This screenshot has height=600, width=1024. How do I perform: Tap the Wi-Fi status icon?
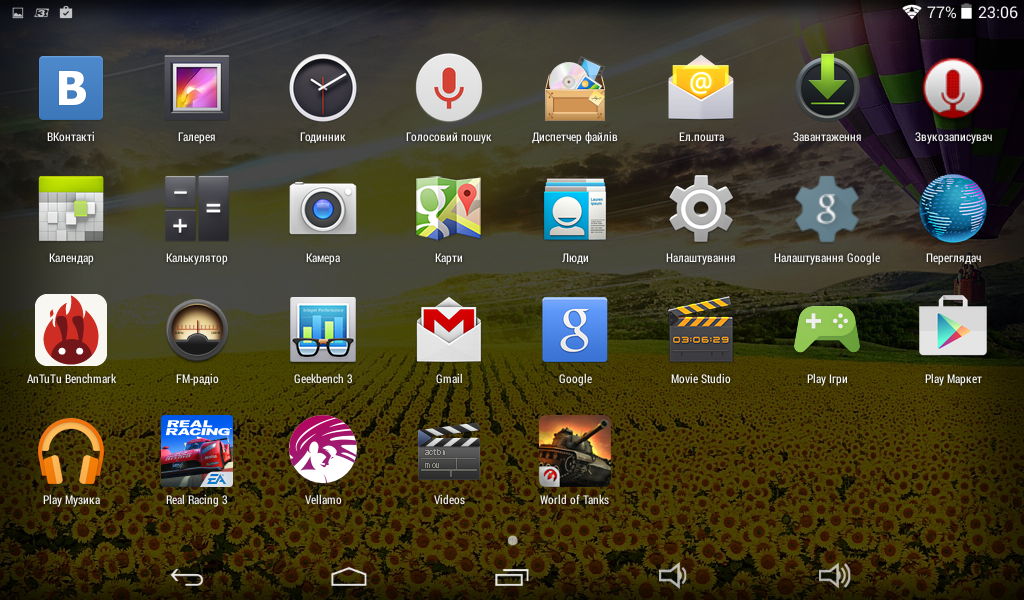(912, 12)
